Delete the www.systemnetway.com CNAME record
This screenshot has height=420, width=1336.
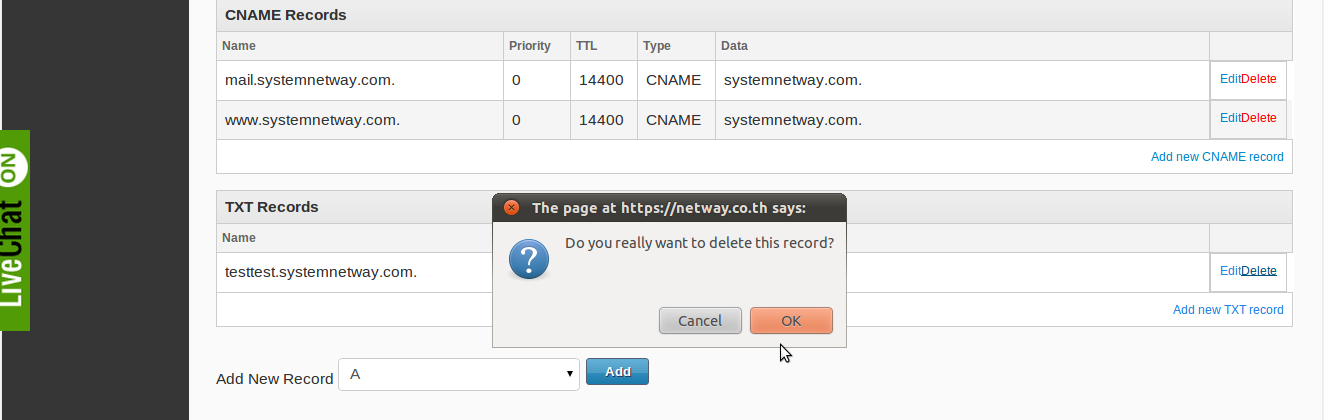1259,118
